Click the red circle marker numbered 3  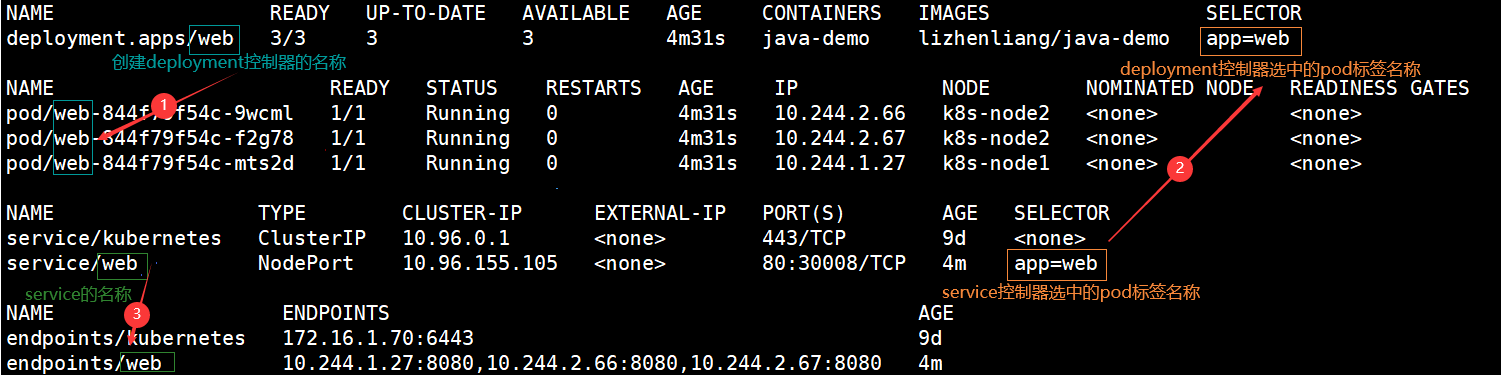141,314
